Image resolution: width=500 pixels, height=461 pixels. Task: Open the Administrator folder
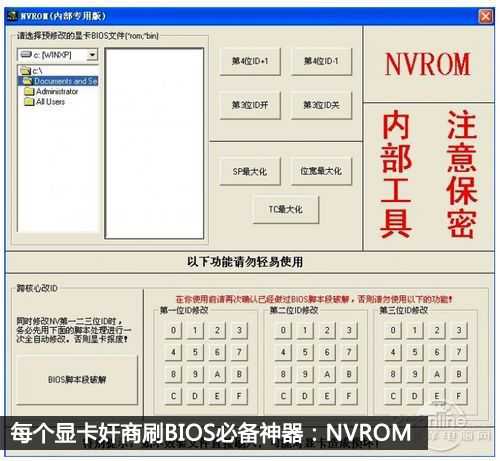tap(51, 91)
